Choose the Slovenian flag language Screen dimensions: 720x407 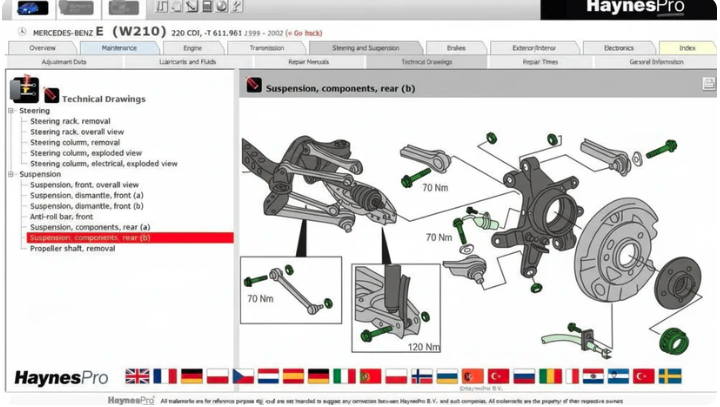[618, 376]
